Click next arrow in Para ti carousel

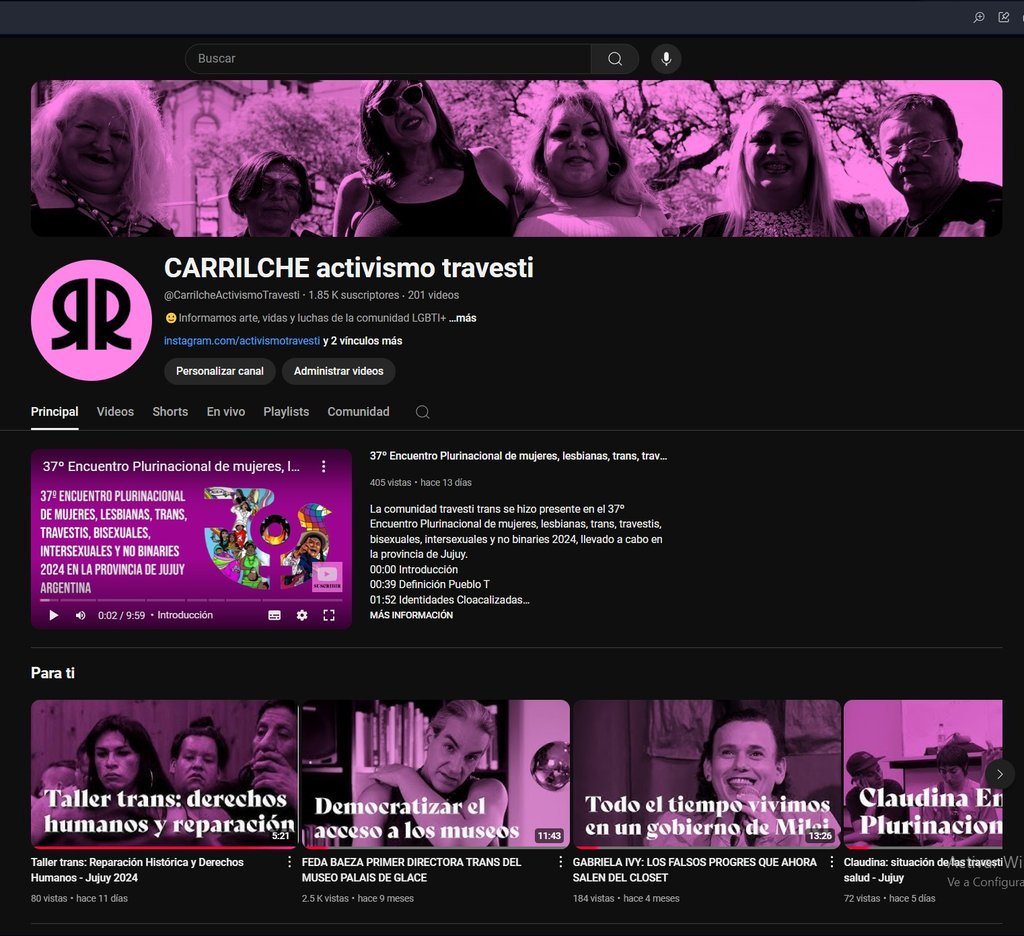coord(999,774)
